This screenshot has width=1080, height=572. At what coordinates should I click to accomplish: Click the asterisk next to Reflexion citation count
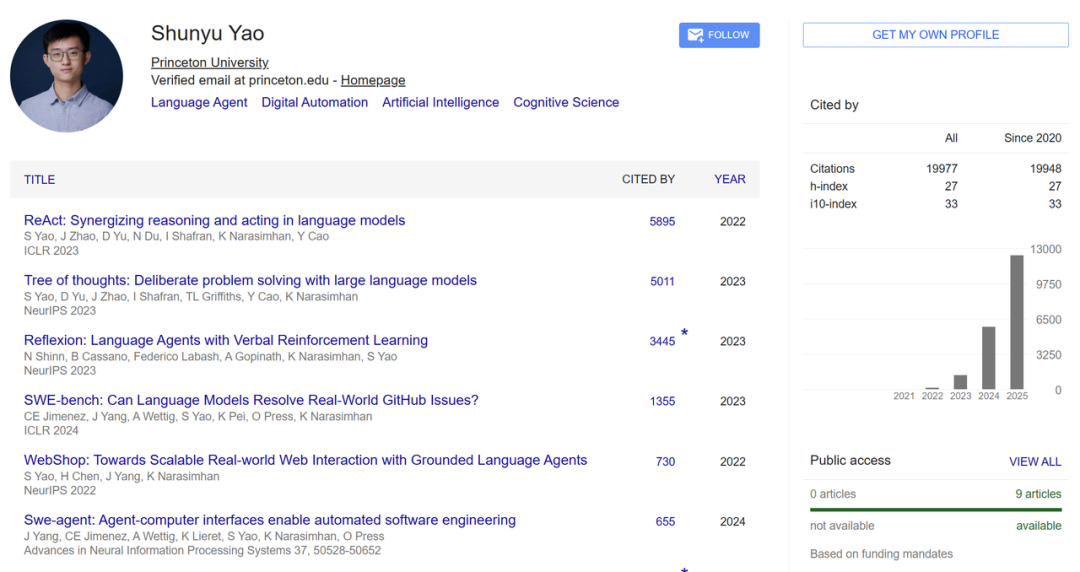click(684, 333)
